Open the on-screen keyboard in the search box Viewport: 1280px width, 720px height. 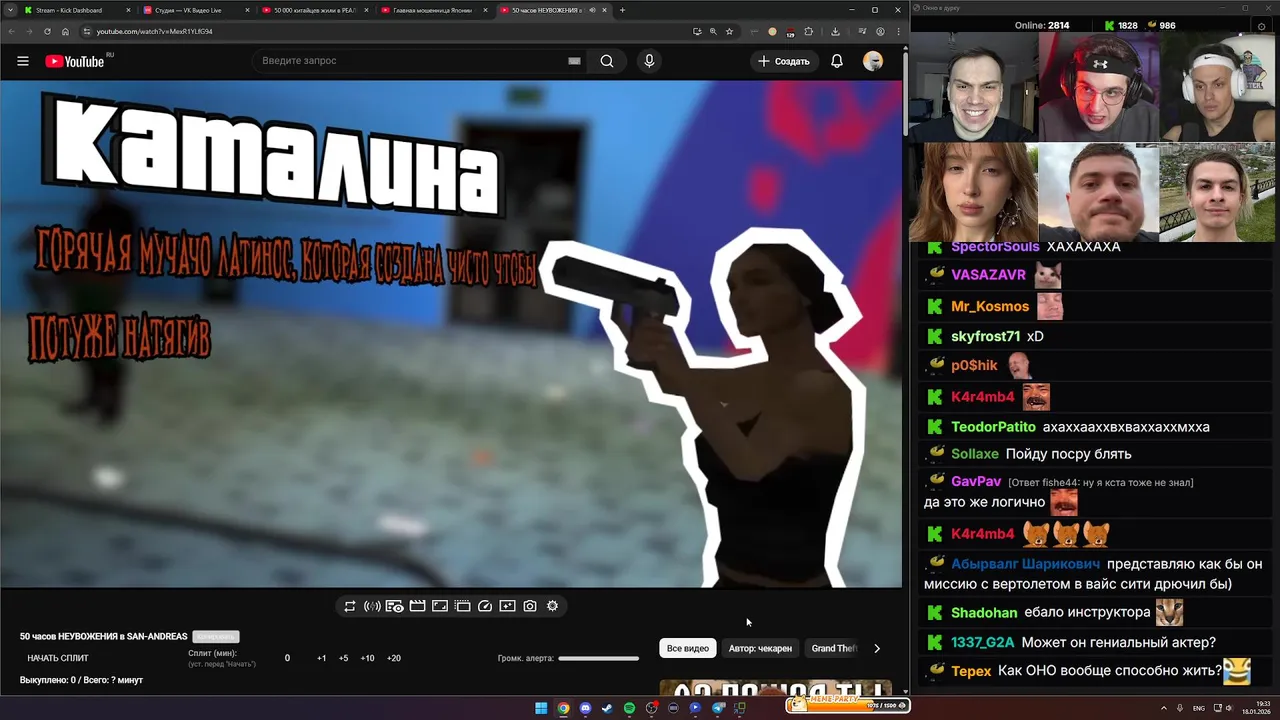tap(574, 61)
